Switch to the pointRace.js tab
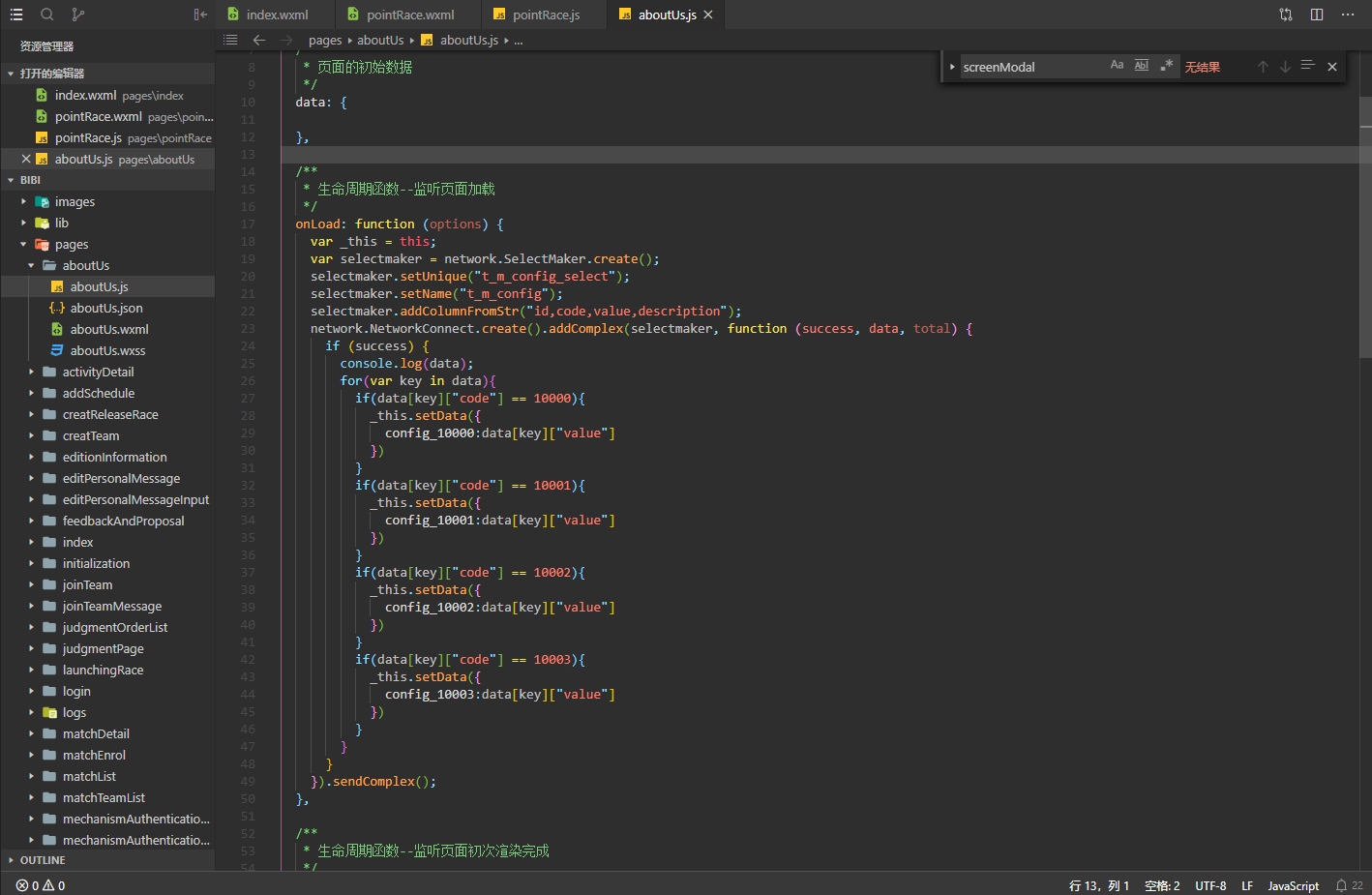 [544, 15]
